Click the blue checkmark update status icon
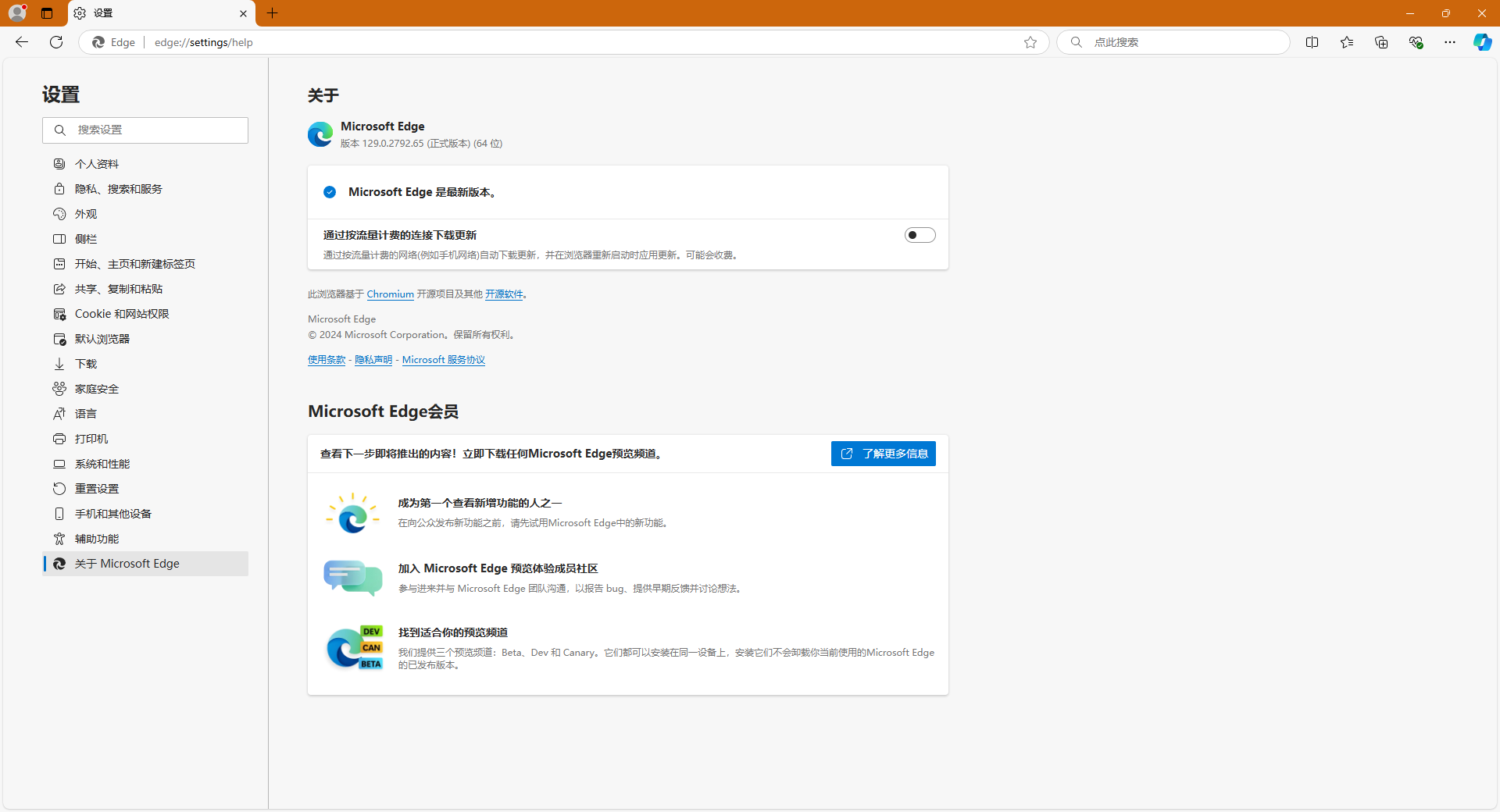The image size is (1500, 812). (x=330, y=192)
